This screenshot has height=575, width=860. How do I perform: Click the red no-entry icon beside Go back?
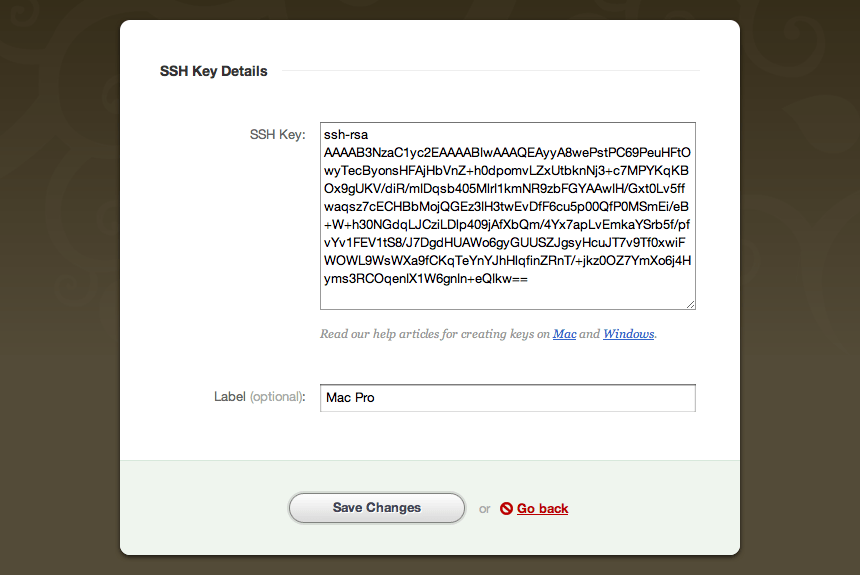[x=506, y=509]
